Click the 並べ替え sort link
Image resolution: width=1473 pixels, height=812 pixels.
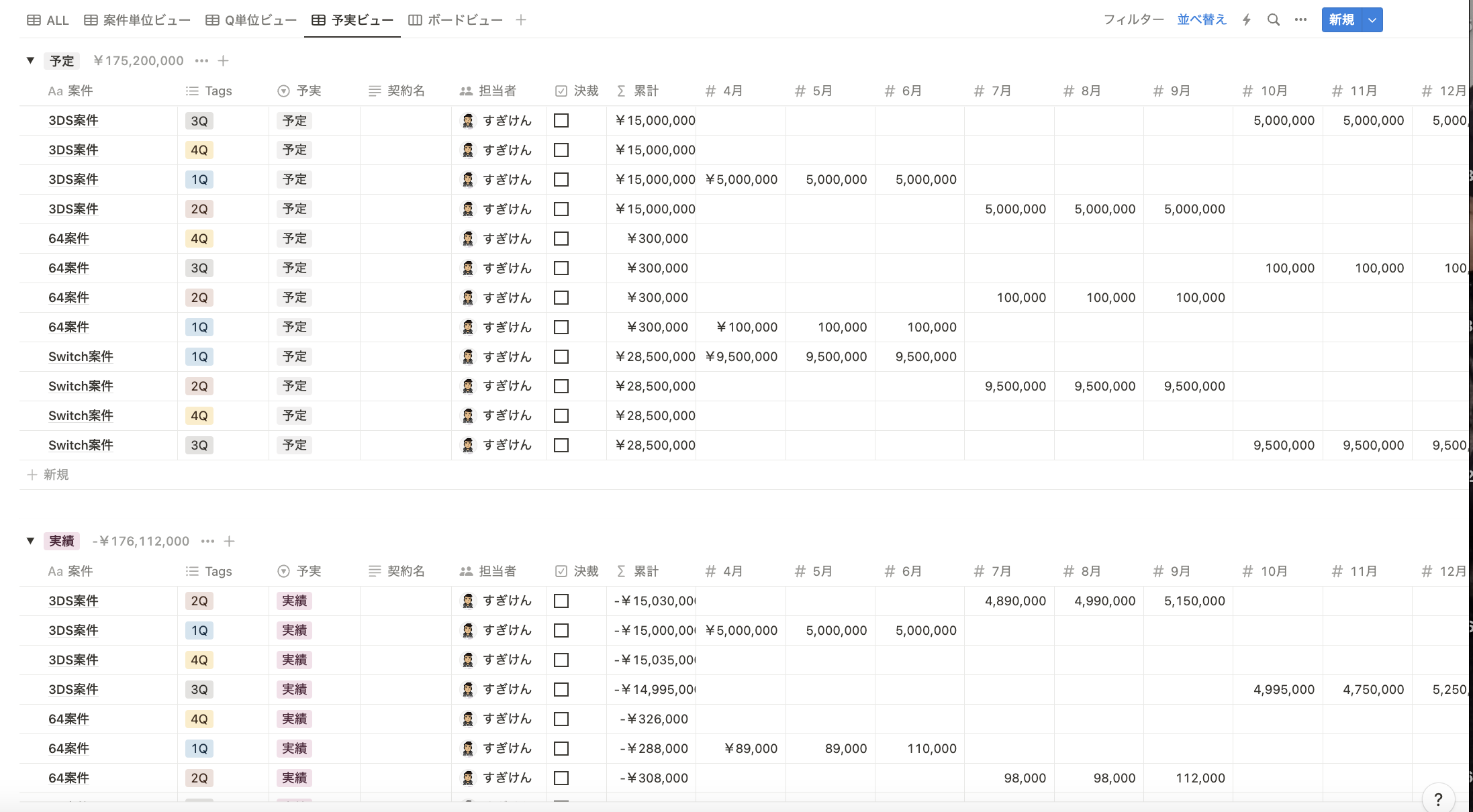tap(1202, 19)
